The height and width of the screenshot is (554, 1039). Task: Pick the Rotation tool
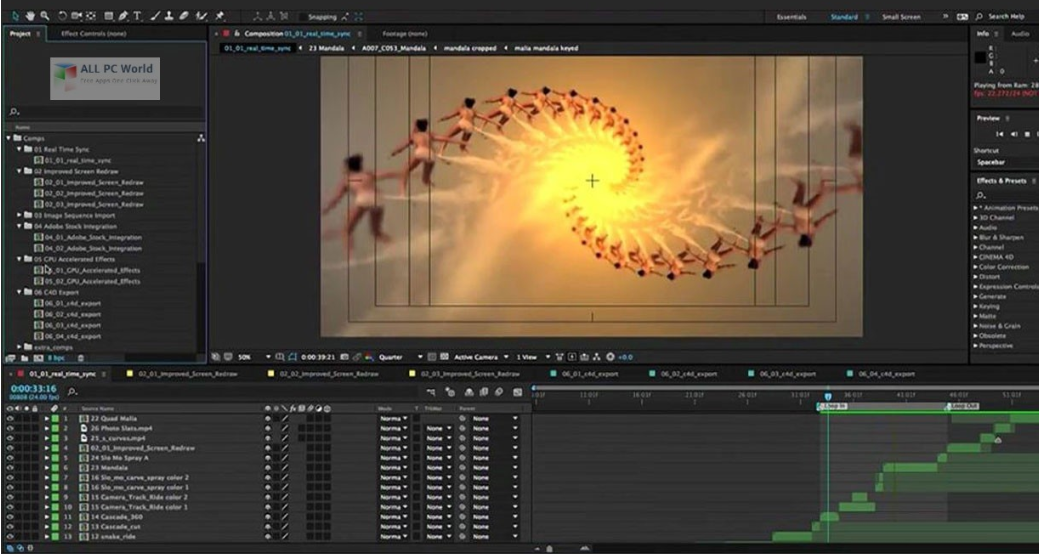coord(62,16)
